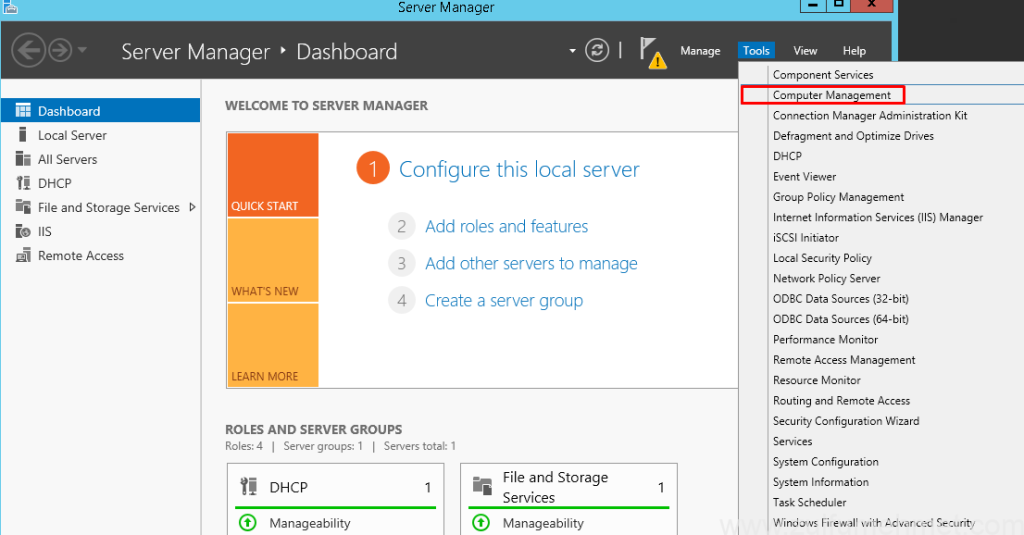
Task: Click File and Storage tile Manageability icon
Action: (481, 523)
